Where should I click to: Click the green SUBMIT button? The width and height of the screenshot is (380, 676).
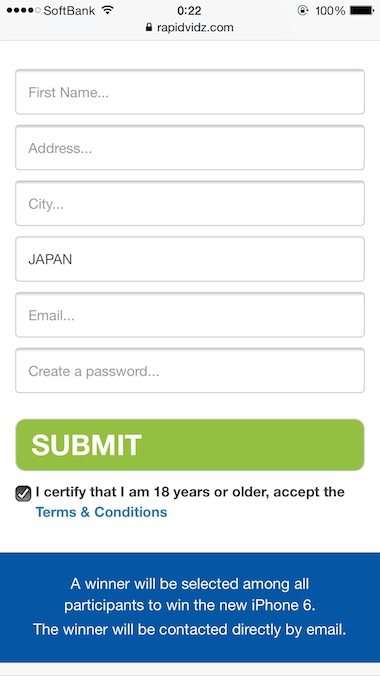(190, 445)
